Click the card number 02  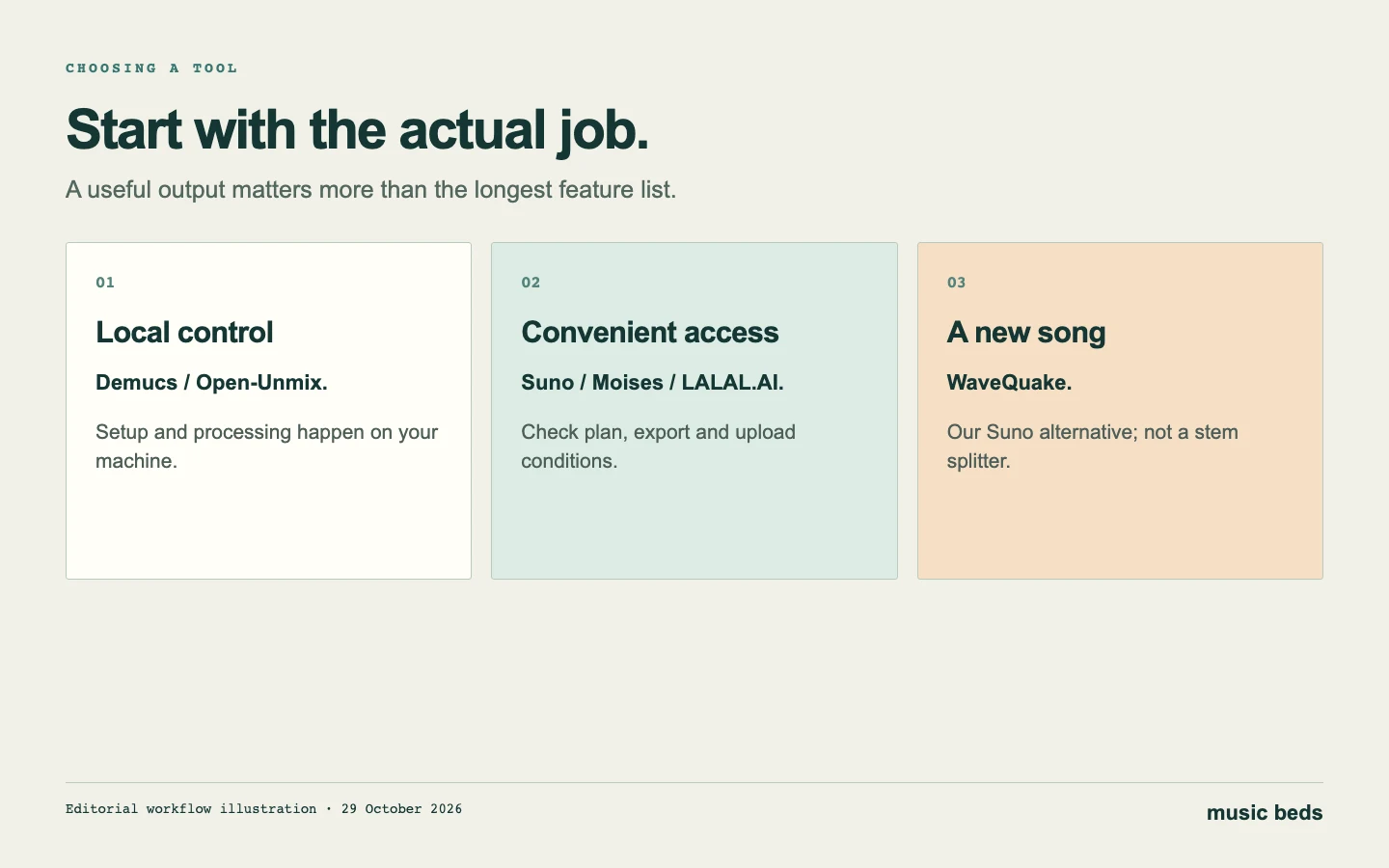coord(531,283)
